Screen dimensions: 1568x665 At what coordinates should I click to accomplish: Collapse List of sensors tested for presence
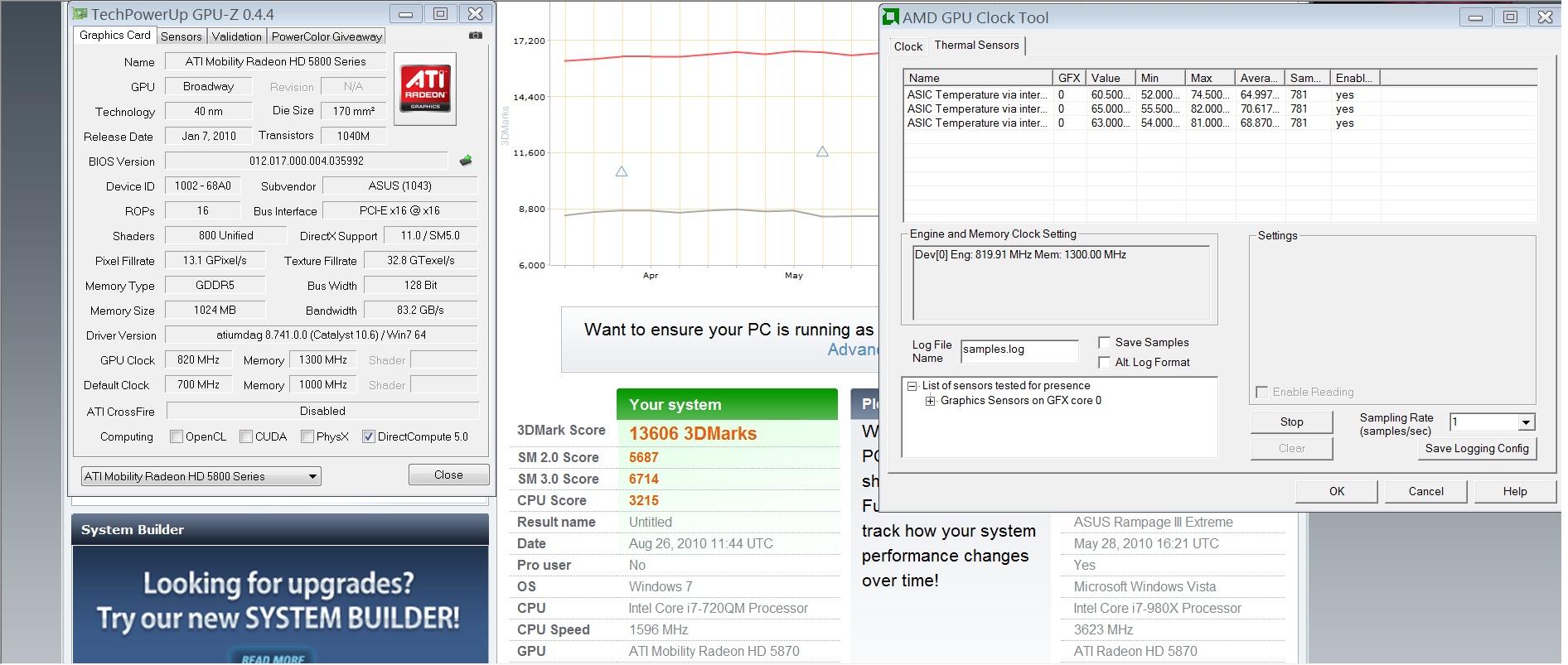[x=912, y=386]
